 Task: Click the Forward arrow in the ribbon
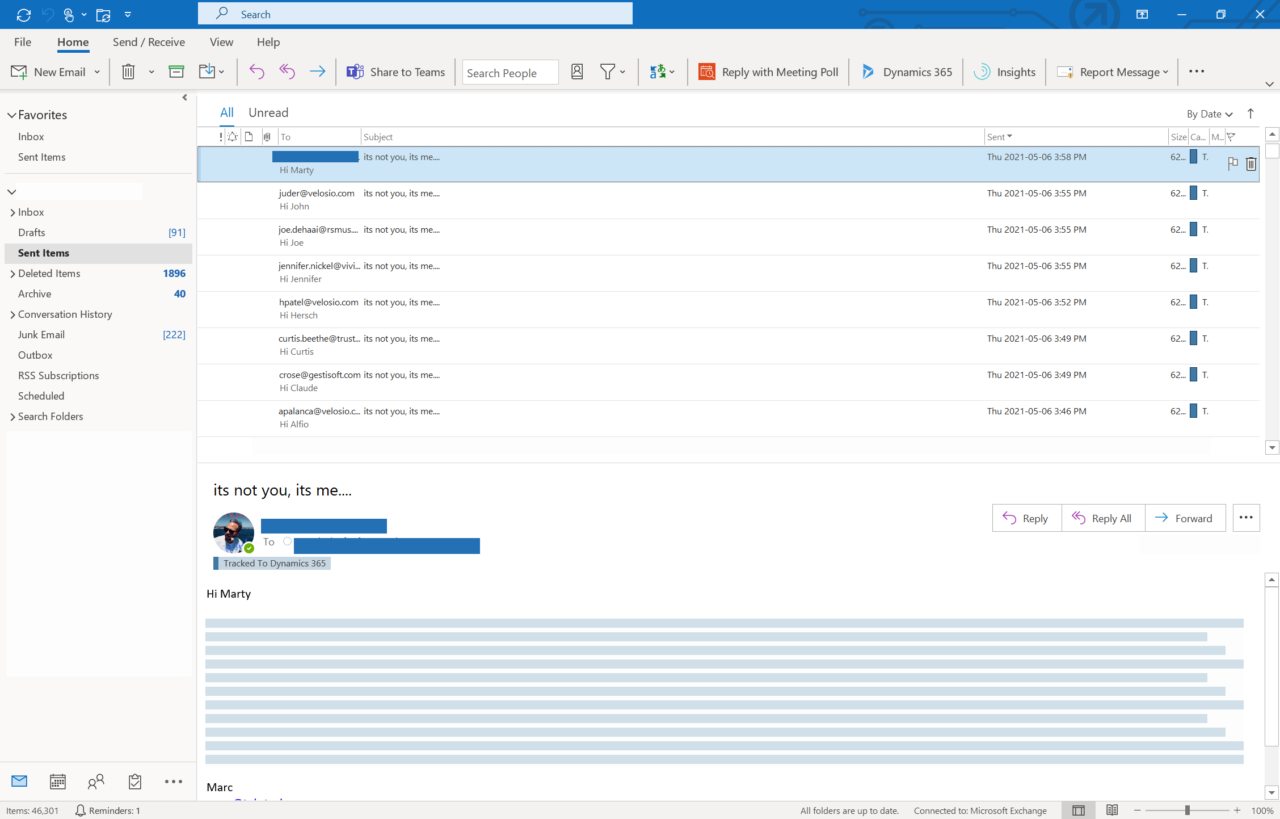317,72
